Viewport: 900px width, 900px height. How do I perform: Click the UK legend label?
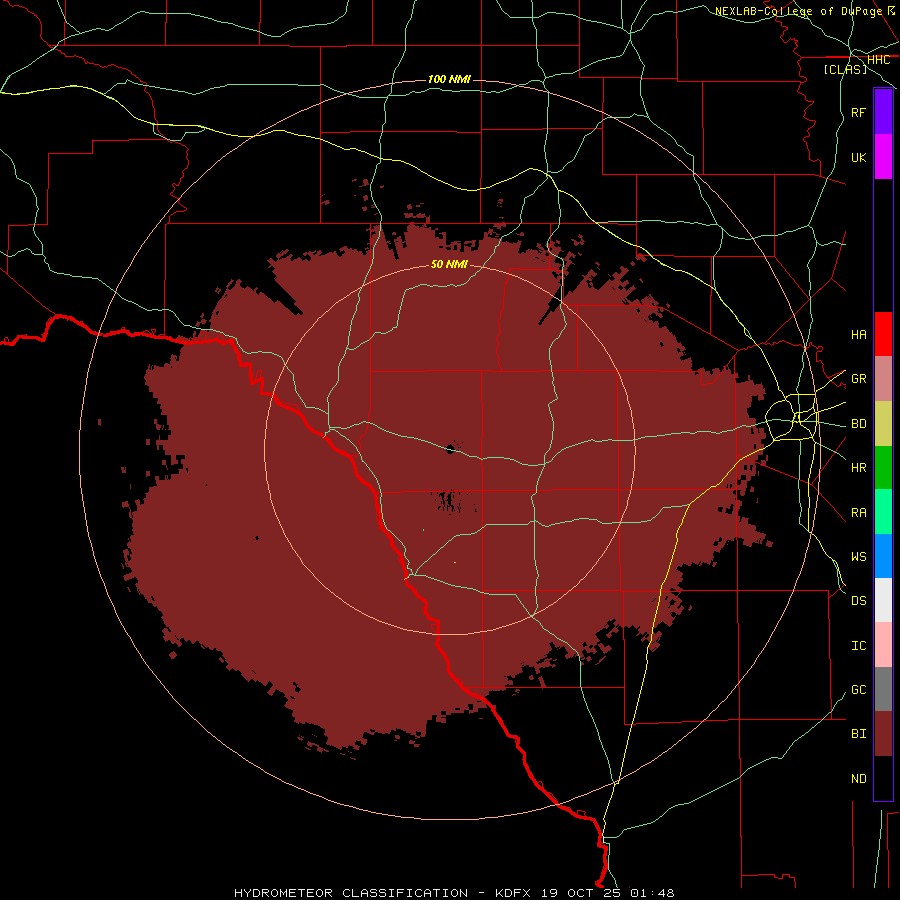(858, 157)
